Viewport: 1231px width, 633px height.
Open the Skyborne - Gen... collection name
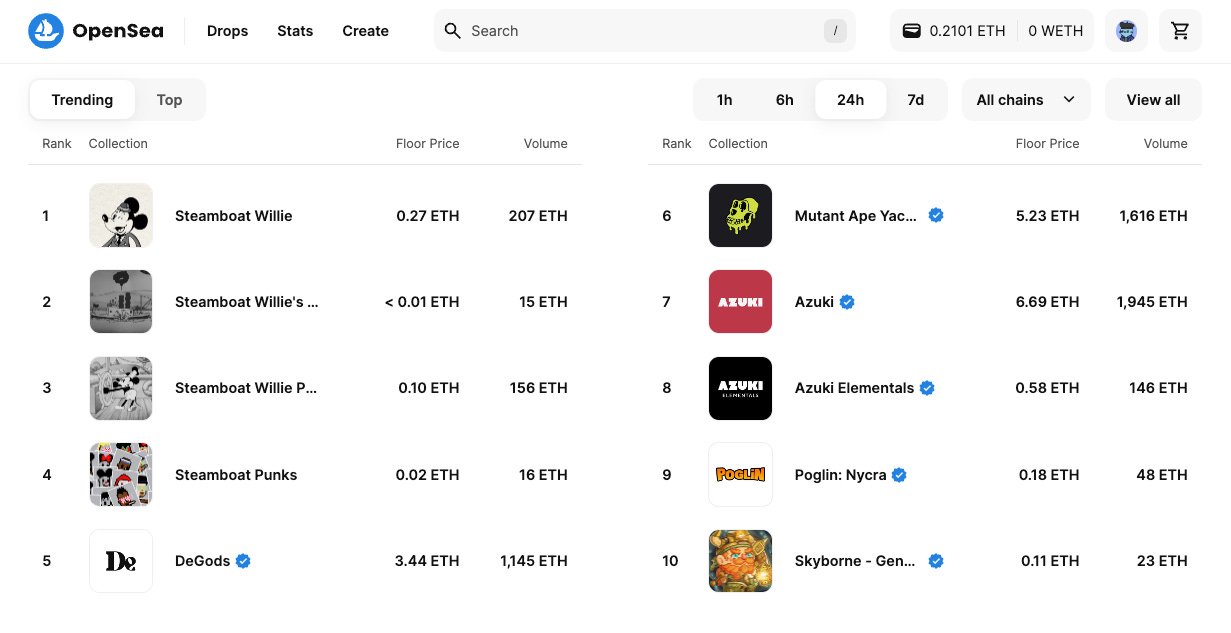click(855, 561)
